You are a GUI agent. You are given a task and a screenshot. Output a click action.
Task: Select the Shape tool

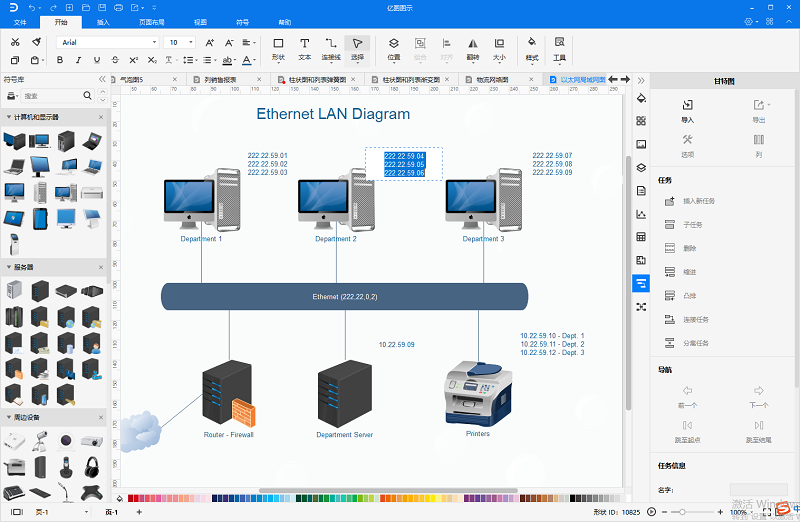point(278,49)
